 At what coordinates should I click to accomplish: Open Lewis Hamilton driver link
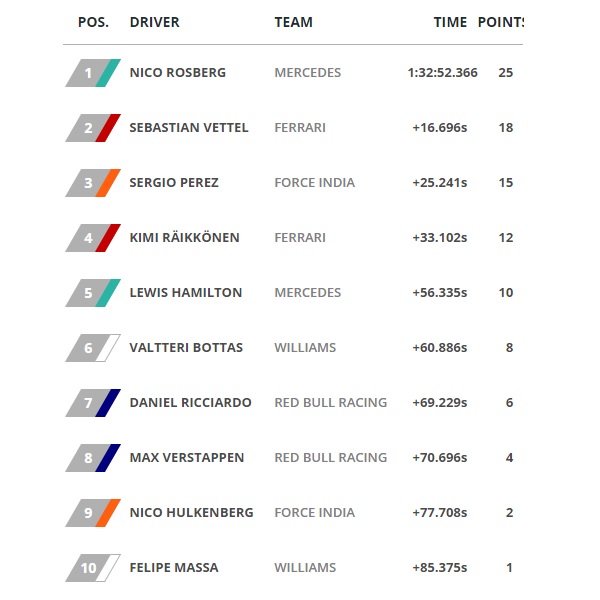click(x=186, y=293)
